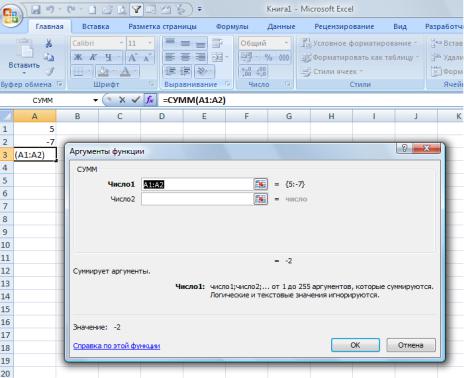Click the dialog help question mark button
The width and height of the screenshot is (464, 378).
pos(404,148)
